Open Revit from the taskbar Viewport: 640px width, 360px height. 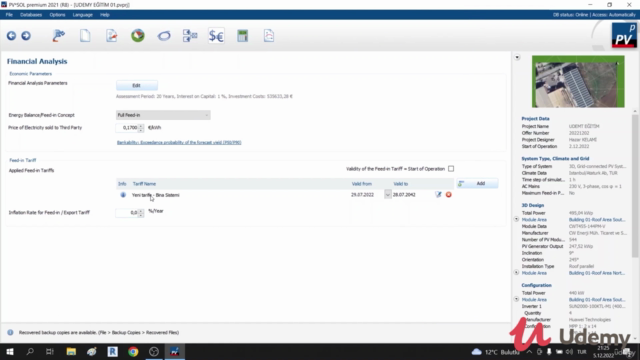click(x=113, y=351)
